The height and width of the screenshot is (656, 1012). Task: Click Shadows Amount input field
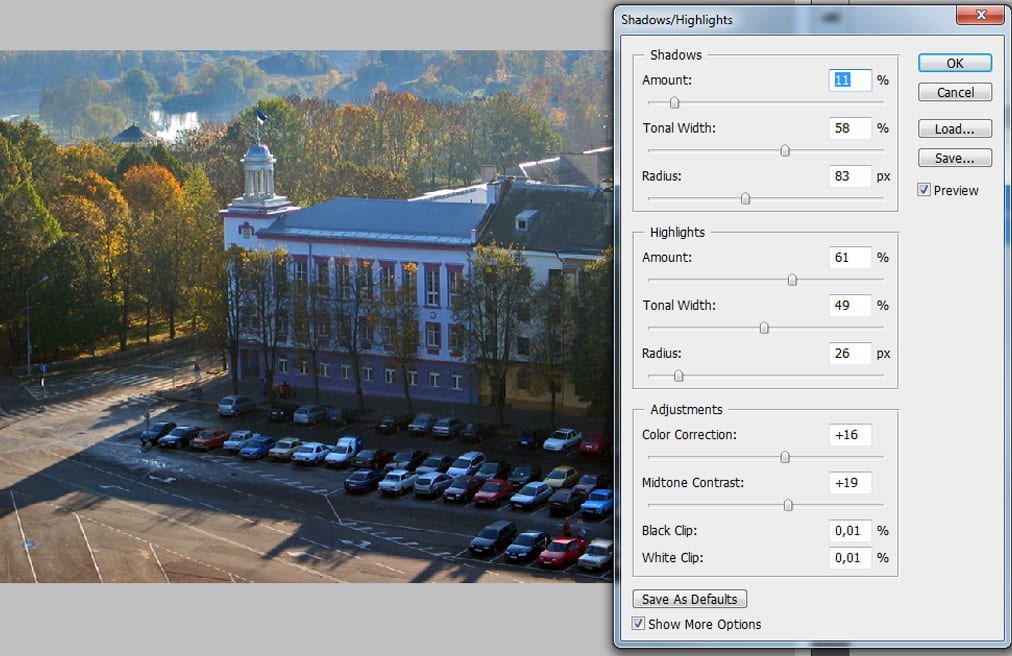pyautogui.click(x=849, y=80)
